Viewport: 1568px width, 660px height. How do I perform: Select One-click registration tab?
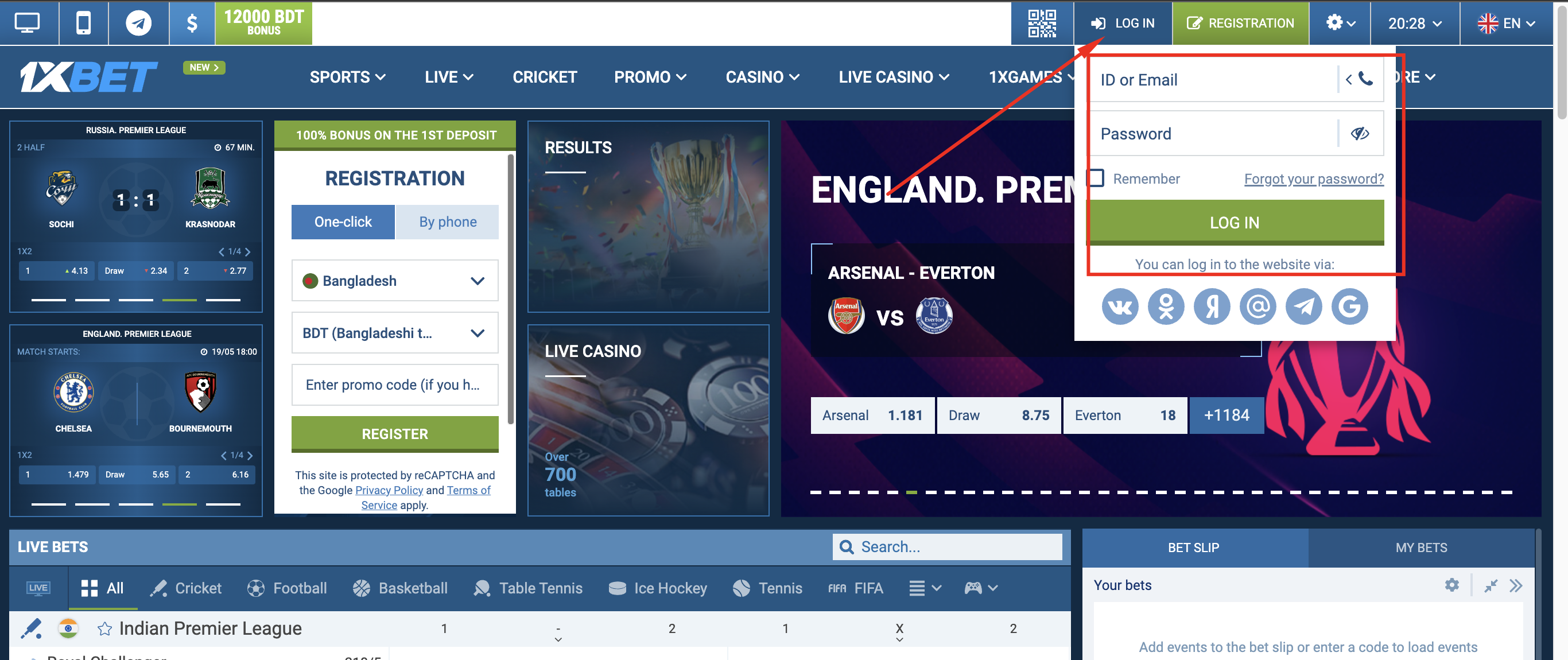pos(343,222)
